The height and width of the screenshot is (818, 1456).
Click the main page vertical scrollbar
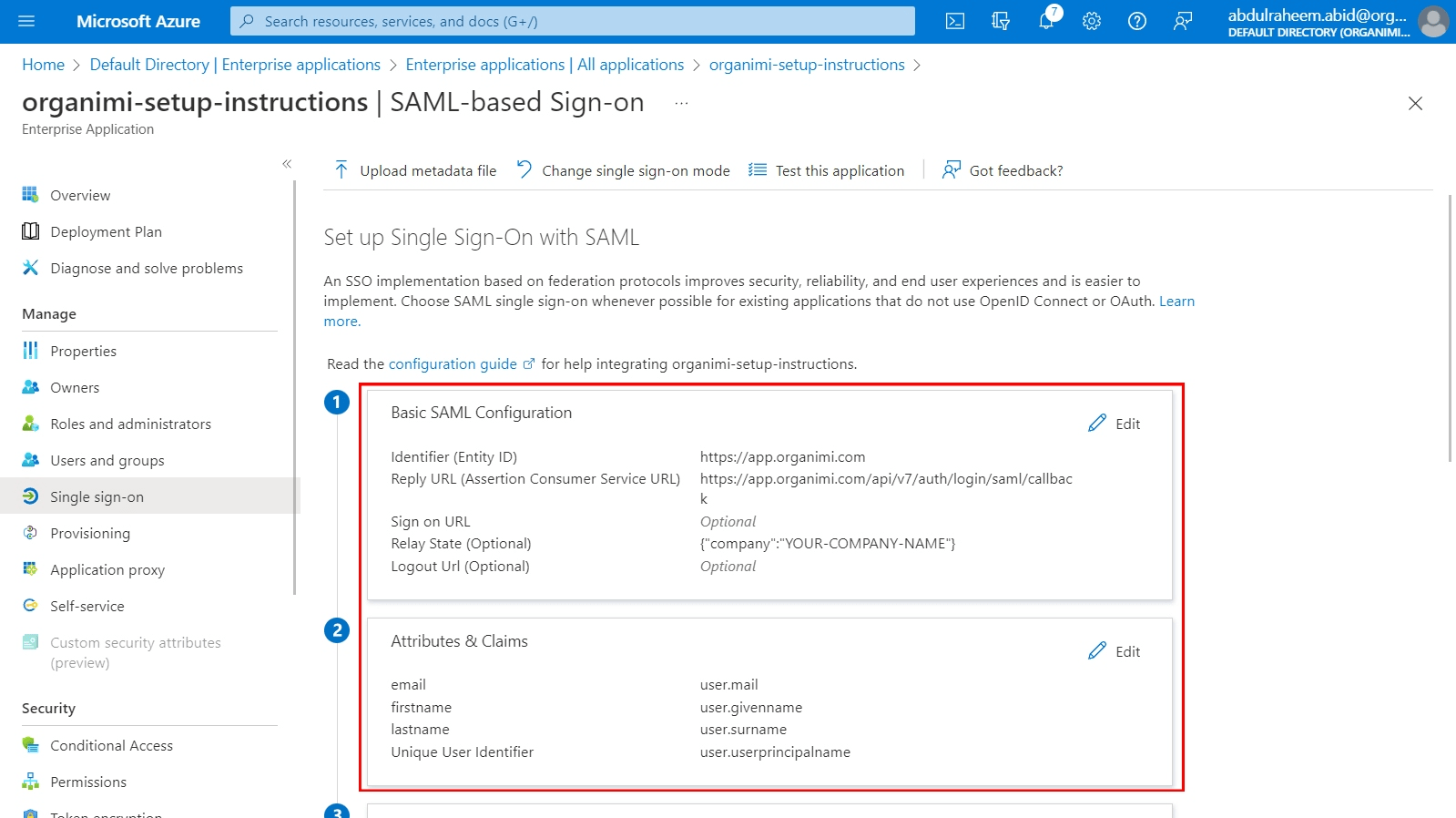pyautogui.click(x=1450, y=328)
